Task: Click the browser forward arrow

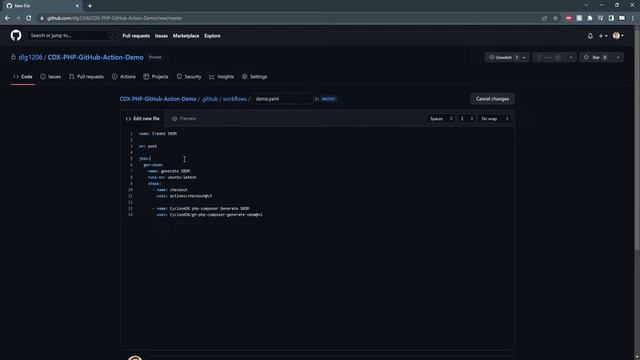Action: [x=18, y=18]
